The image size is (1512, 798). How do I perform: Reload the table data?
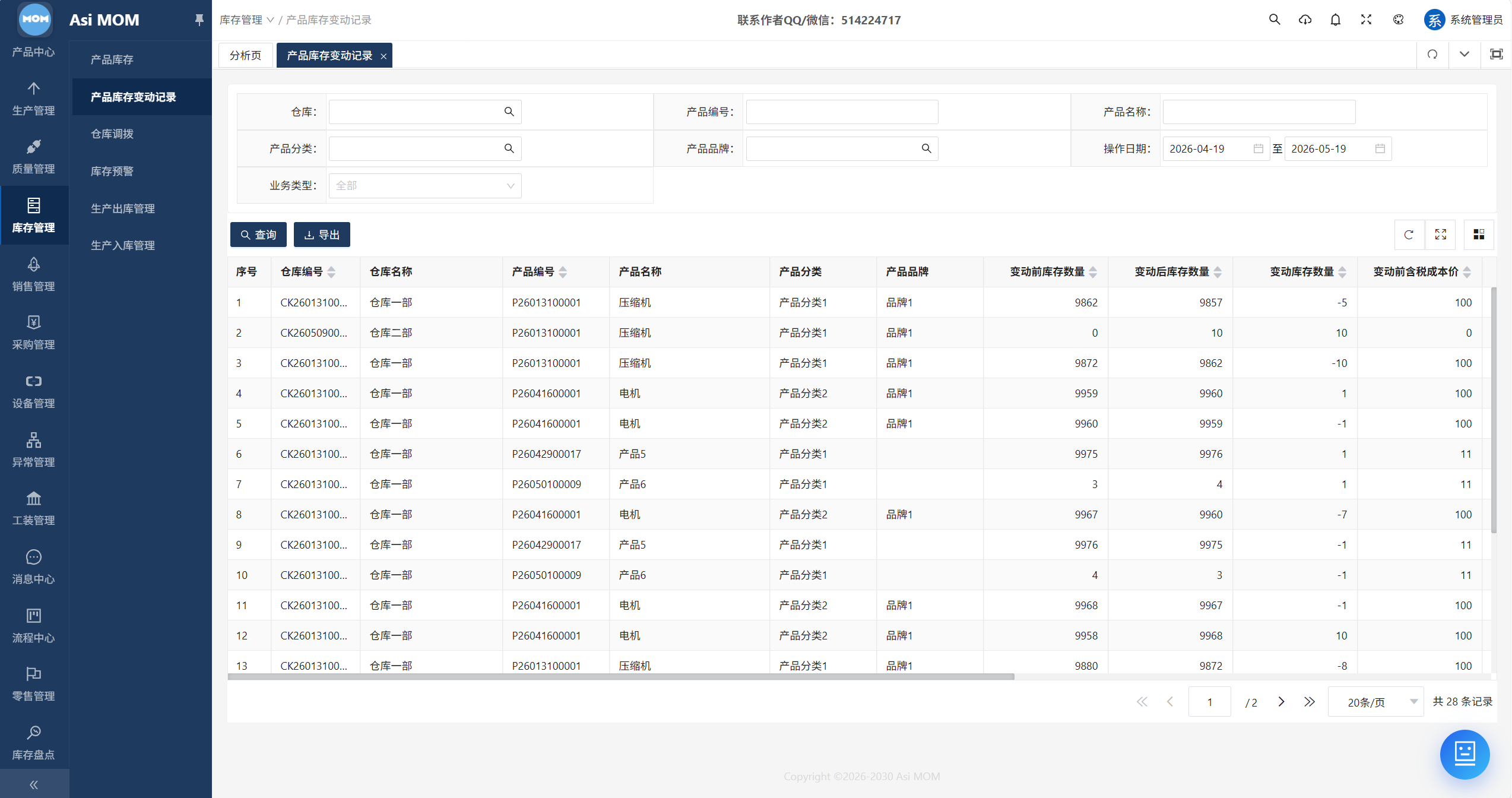[1409, 235]
